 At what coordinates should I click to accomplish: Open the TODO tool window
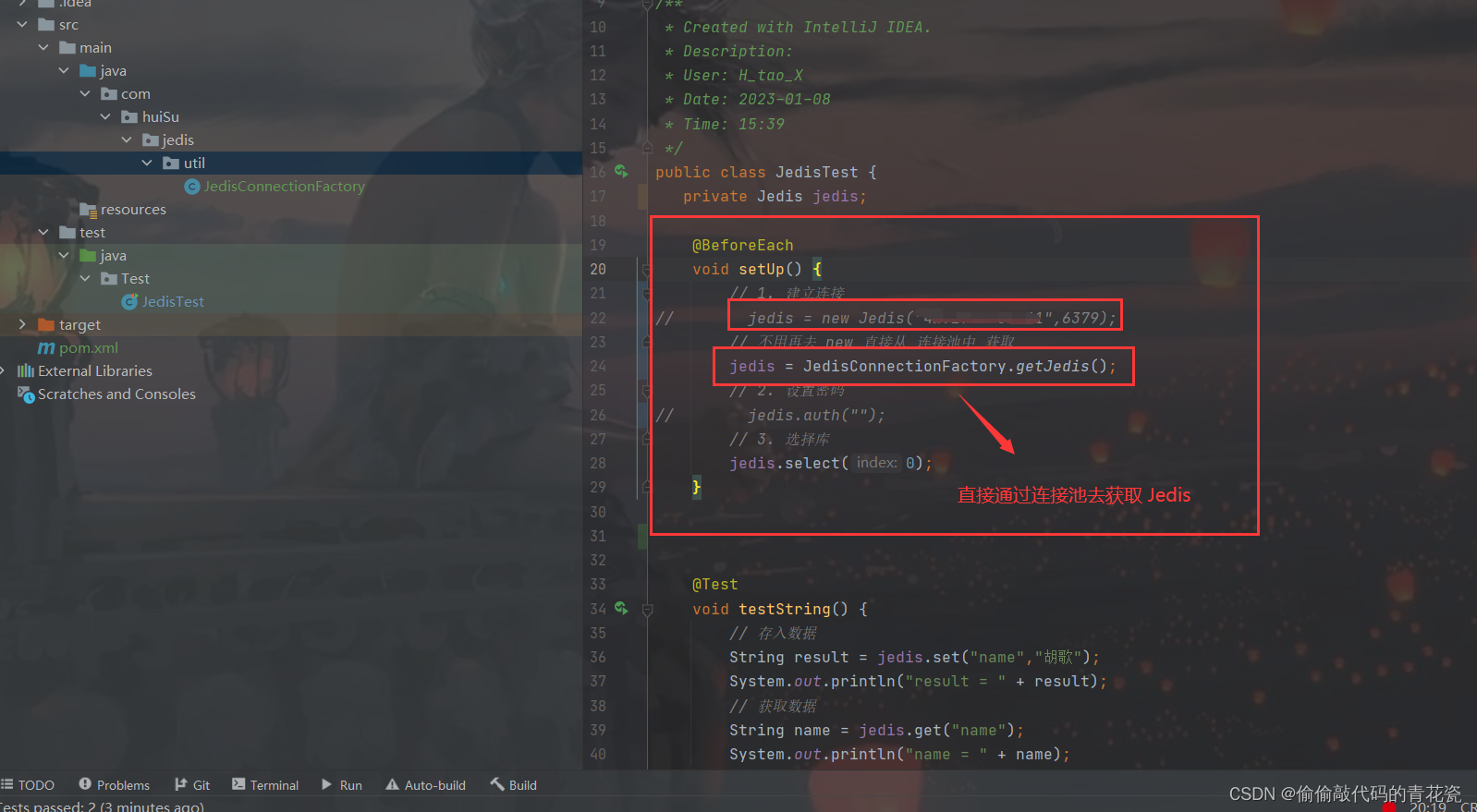click(28, 785)
